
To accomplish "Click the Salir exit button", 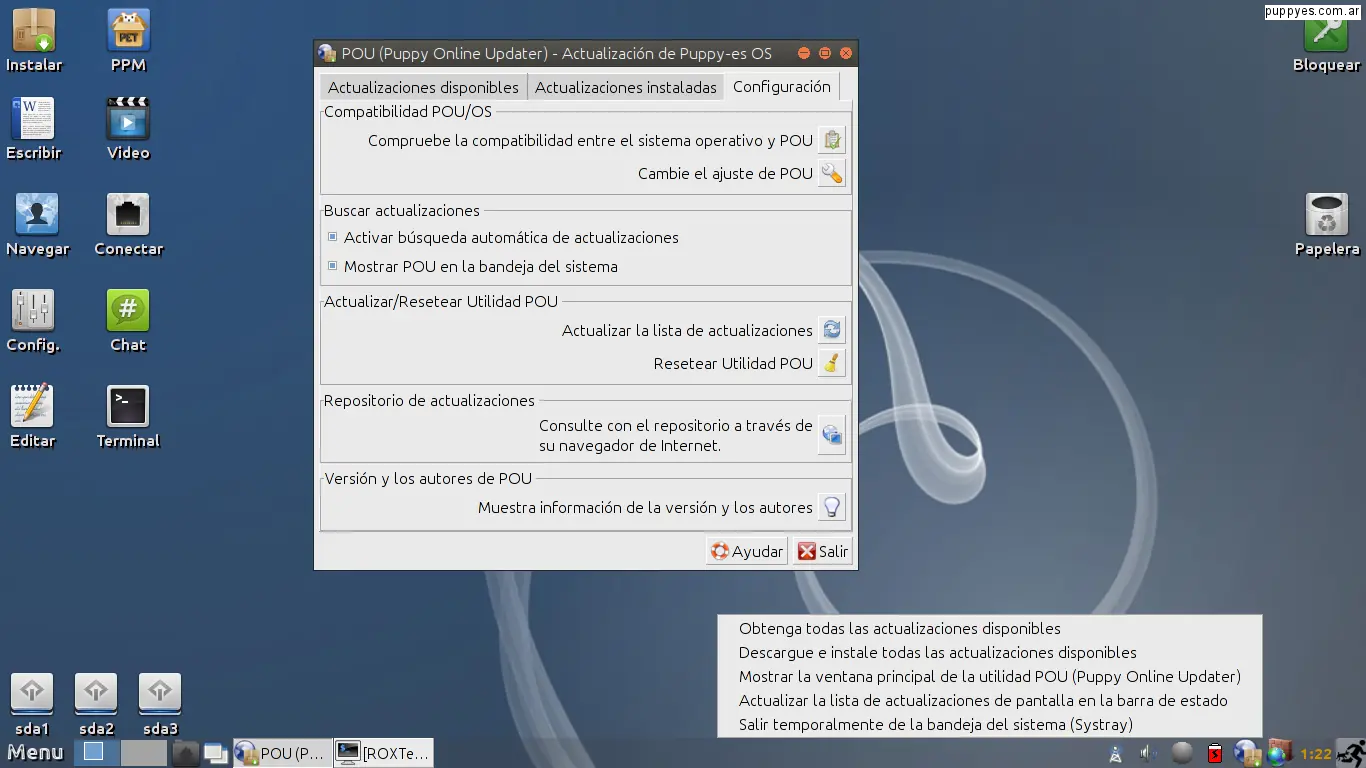I will (x=822, y=551).
